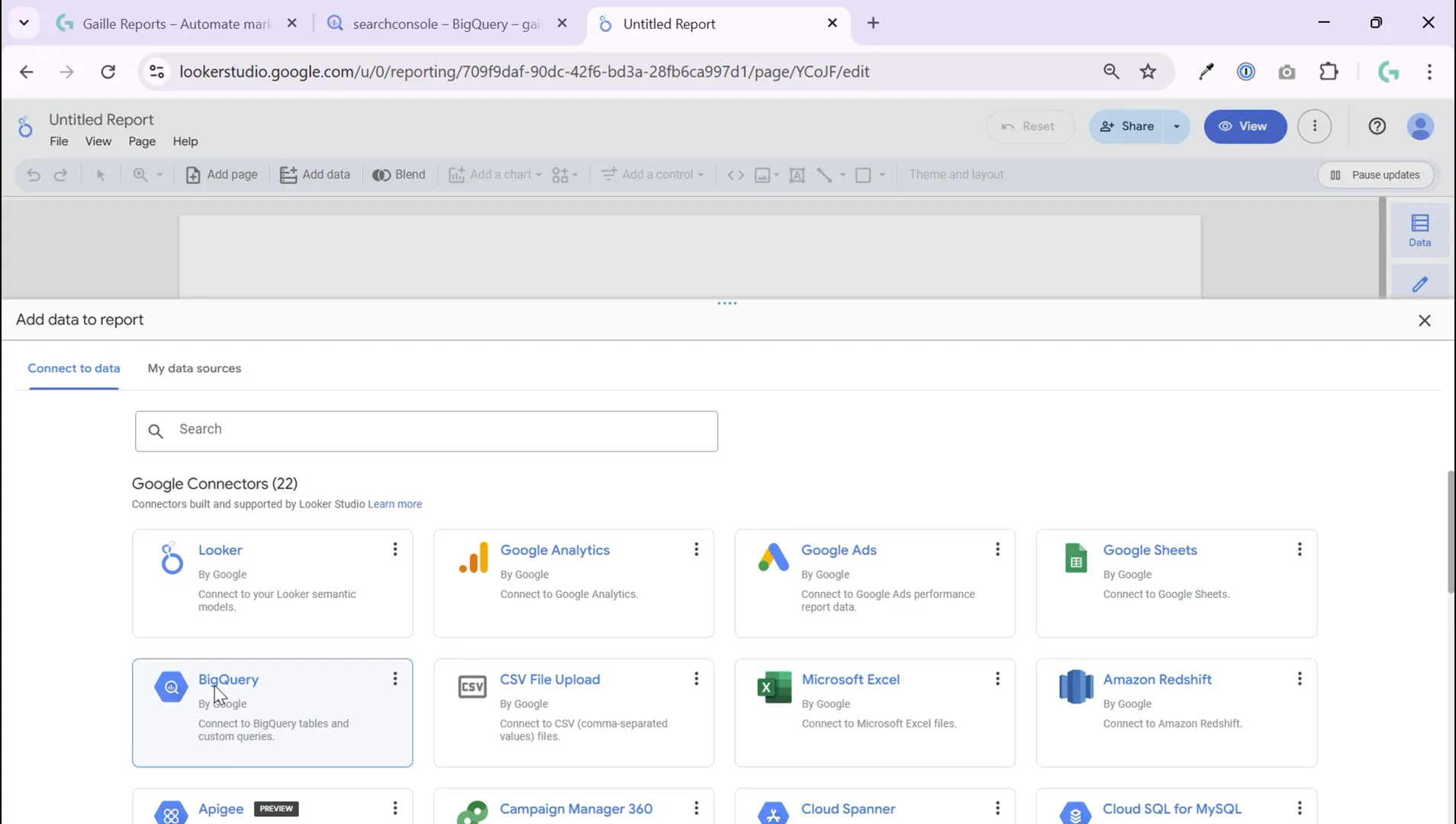Open the Data panel on right sidebar
Viewport: 1456px width, 824px height.
(x=1419, y=230)
